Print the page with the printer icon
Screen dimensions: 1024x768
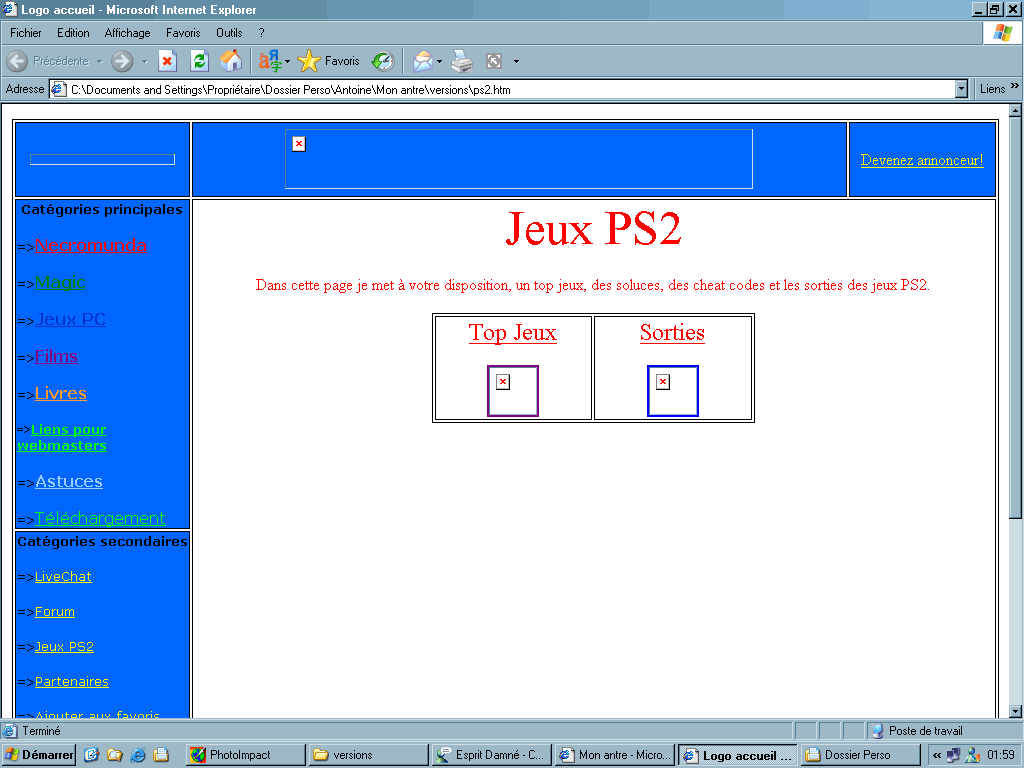pos(462,61)
